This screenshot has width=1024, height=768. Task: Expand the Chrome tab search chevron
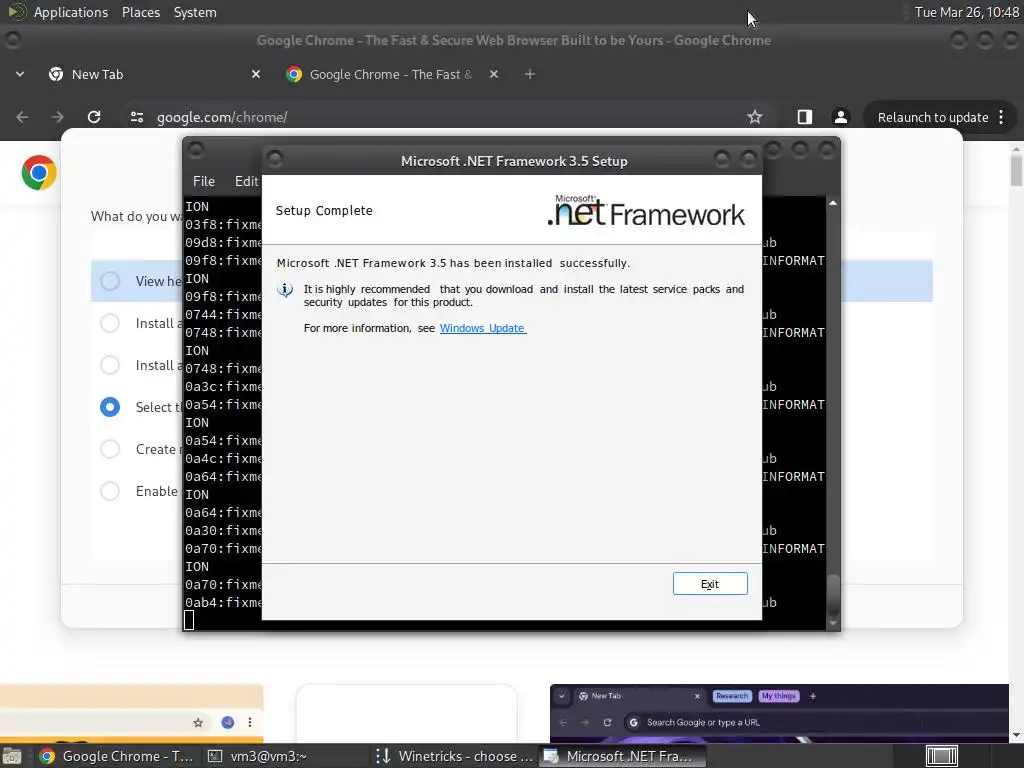(x=20, y=74)
